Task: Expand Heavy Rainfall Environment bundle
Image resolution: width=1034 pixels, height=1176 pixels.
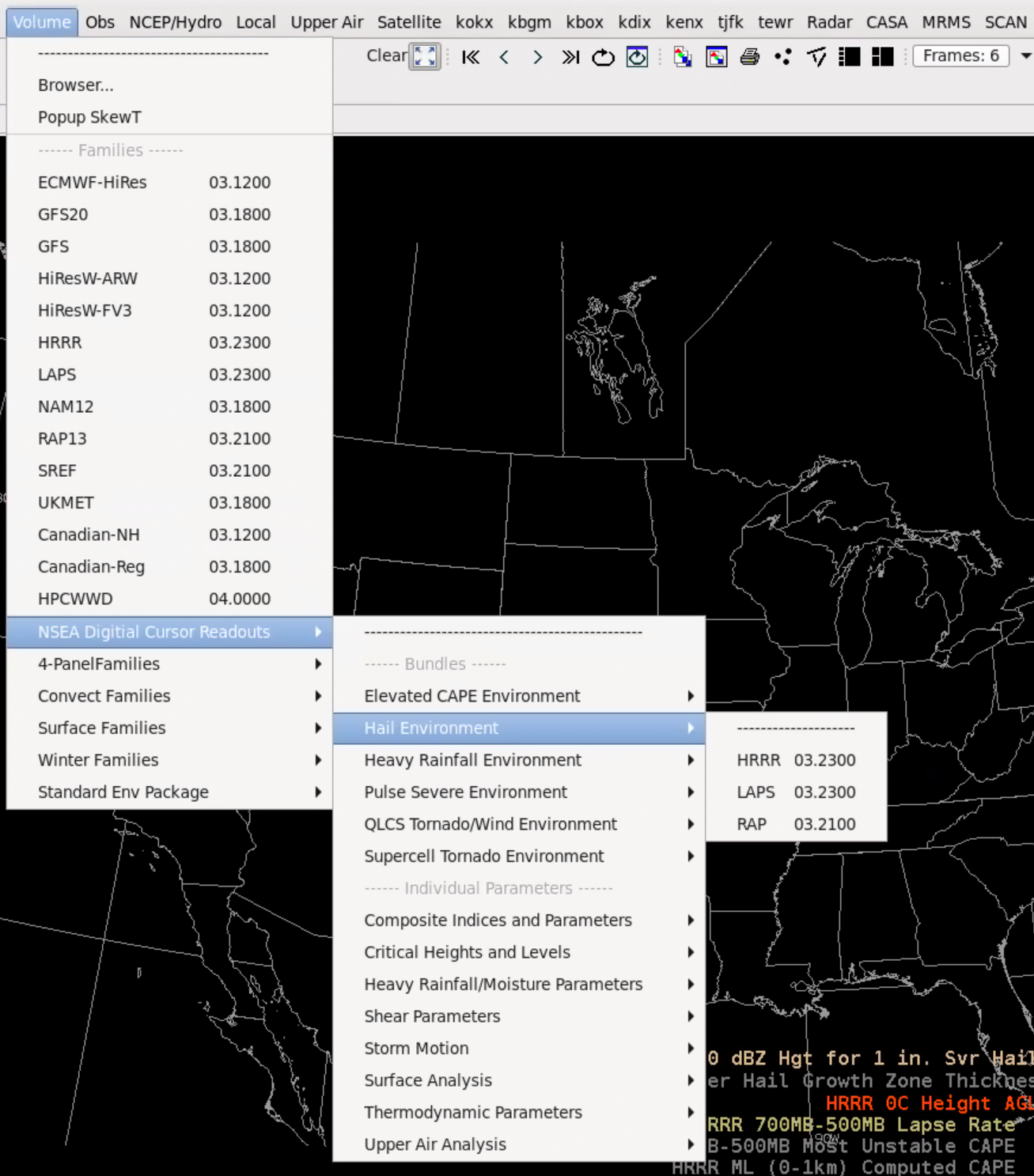Action: (x=519, y=760)
